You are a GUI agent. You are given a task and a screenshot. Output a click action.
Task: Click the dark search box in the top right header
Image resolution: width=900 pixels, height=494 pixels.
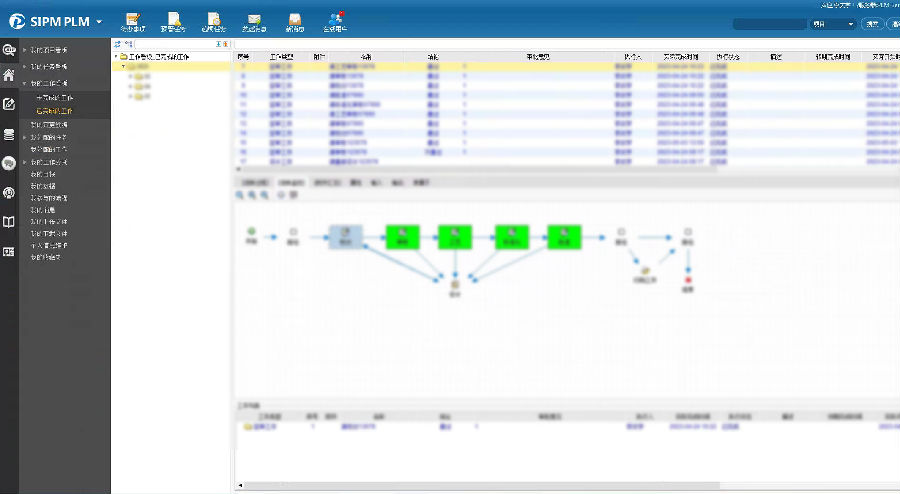pos(770,24)
